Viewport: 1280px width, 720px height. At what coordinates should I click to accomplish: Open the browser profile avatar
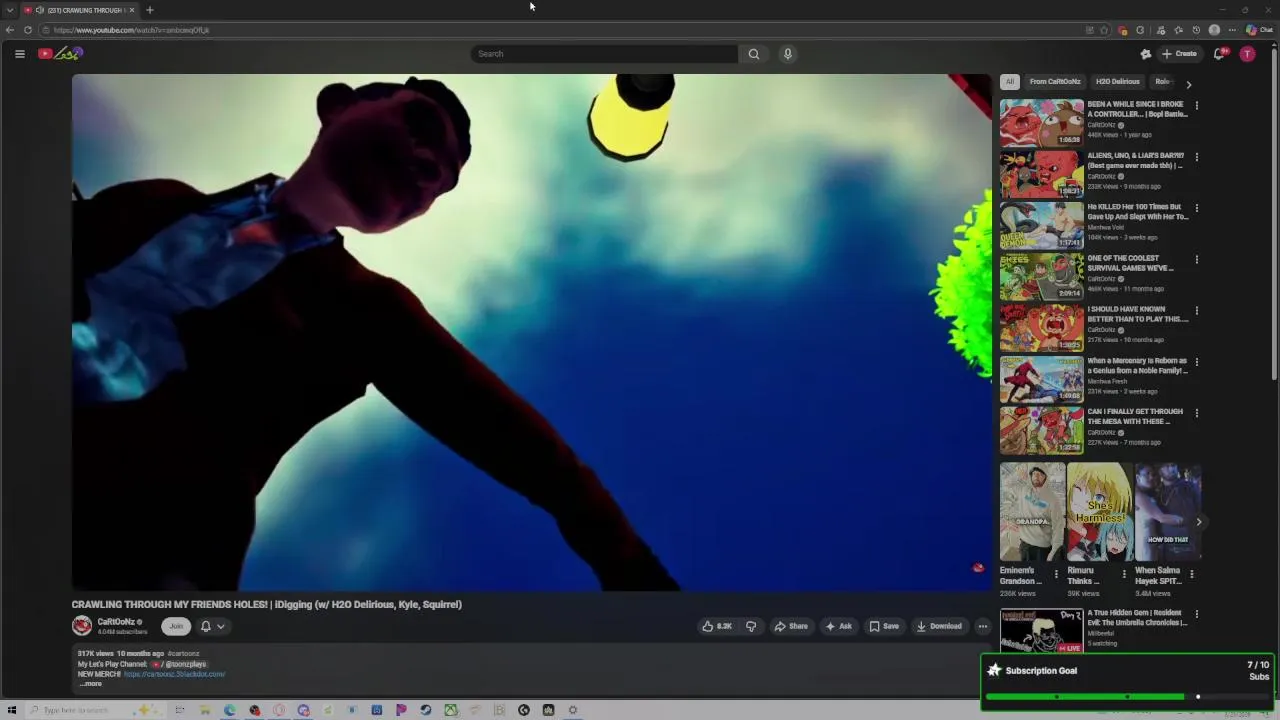(x=1215, y=30)
